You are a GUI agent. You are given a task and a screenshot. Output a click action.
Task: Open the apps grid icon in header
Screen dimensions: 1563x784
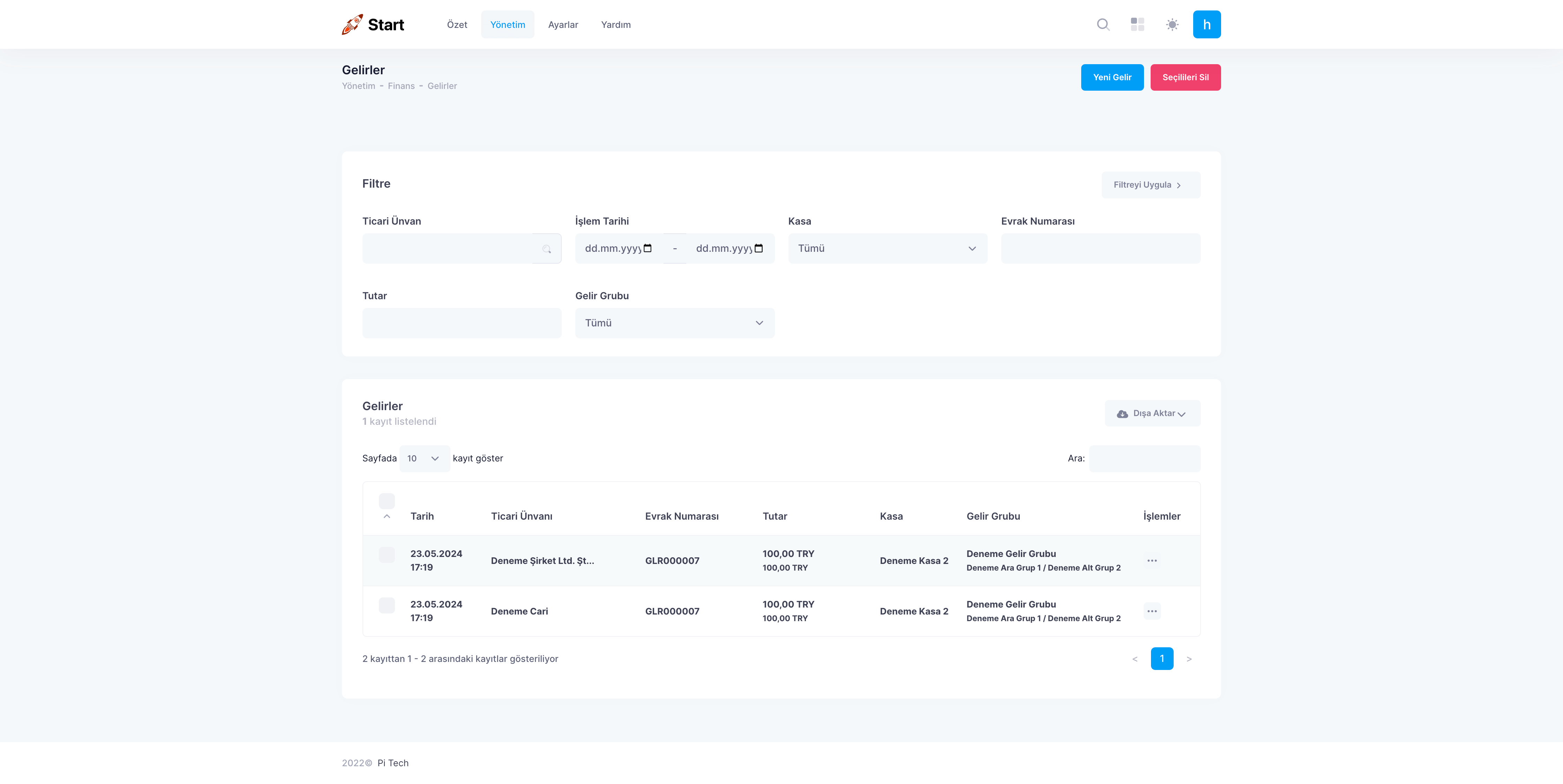pos(1137,24)
